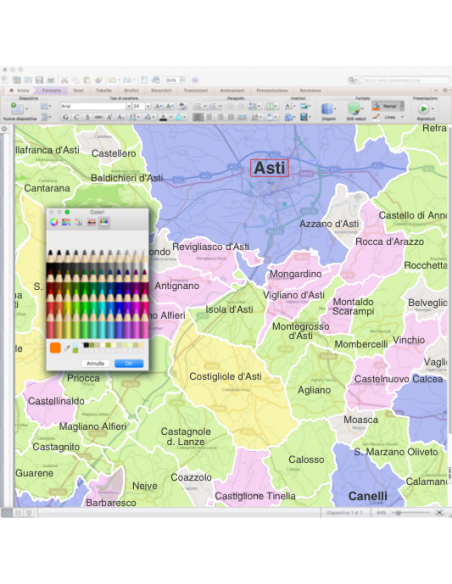
Task: Click the fit slide to window button
Action: pos(440,513)
